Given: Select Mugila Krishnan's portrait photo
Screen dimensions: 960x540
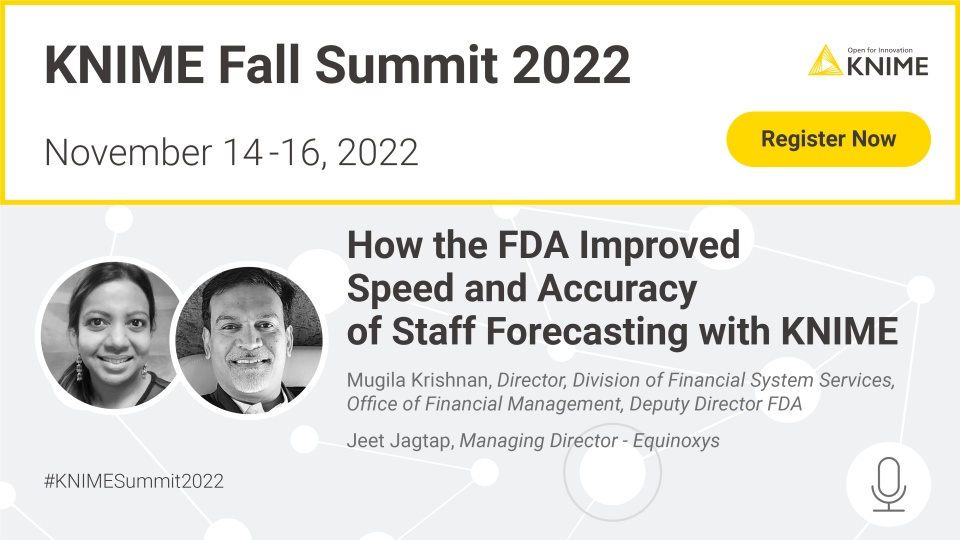Looking at the screenshot, I should [x=112, y=335].
